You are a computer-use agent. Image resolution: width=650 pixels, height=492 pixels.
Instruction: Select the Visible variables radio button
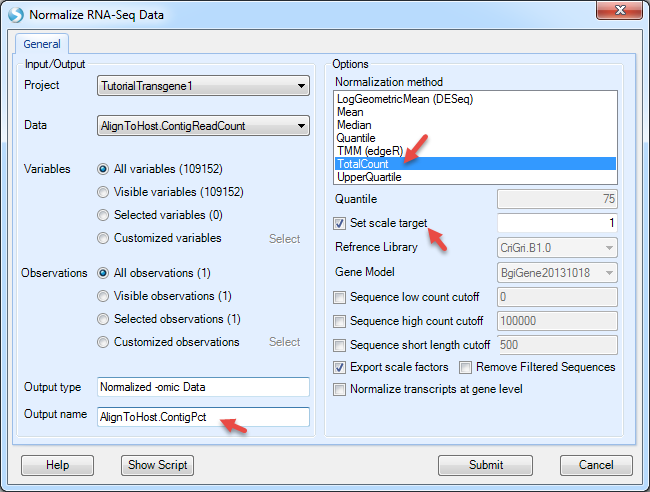tap(103, 192)
